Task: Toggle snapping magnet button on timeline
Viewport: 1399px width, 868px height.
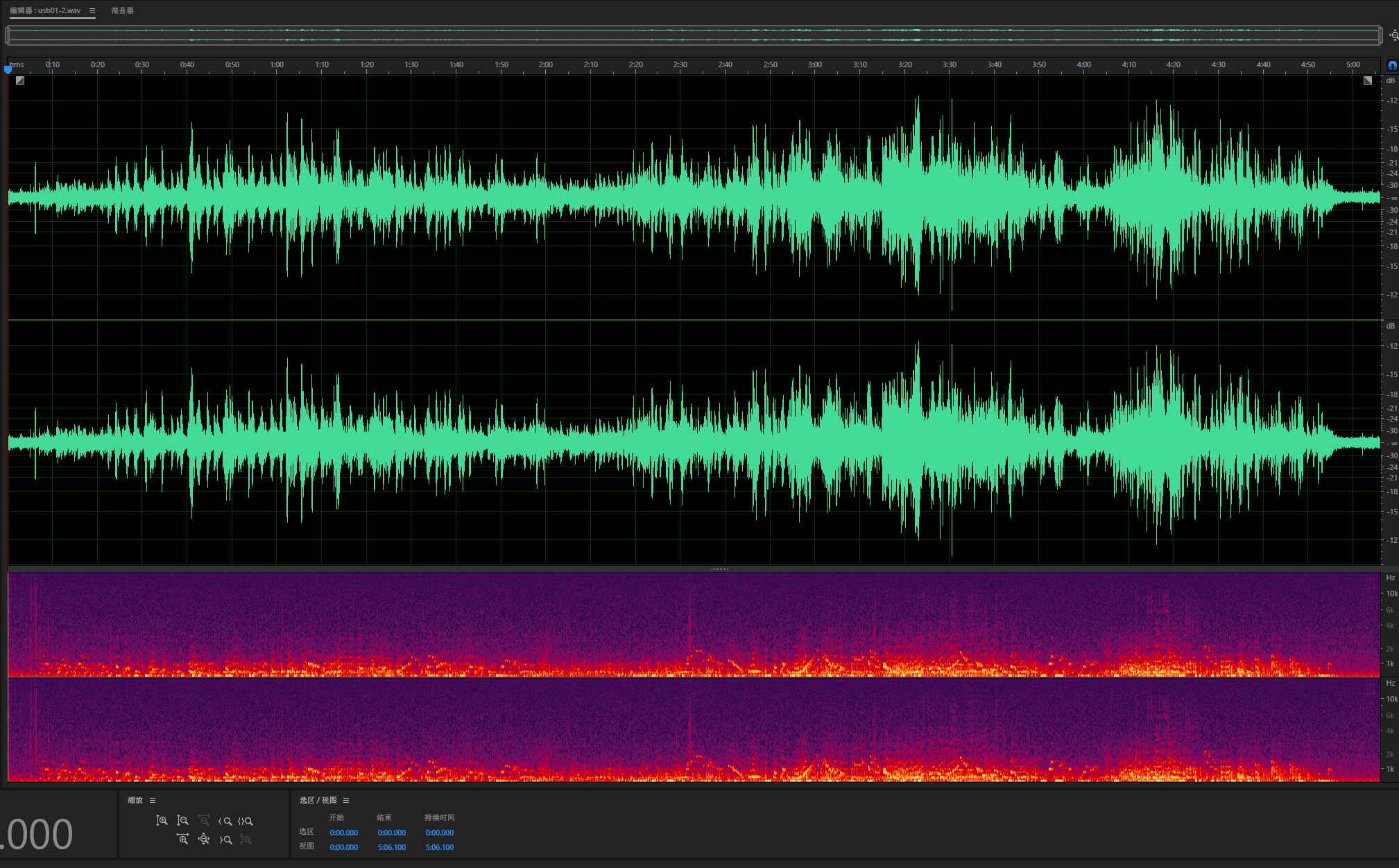Action: 1391,65
